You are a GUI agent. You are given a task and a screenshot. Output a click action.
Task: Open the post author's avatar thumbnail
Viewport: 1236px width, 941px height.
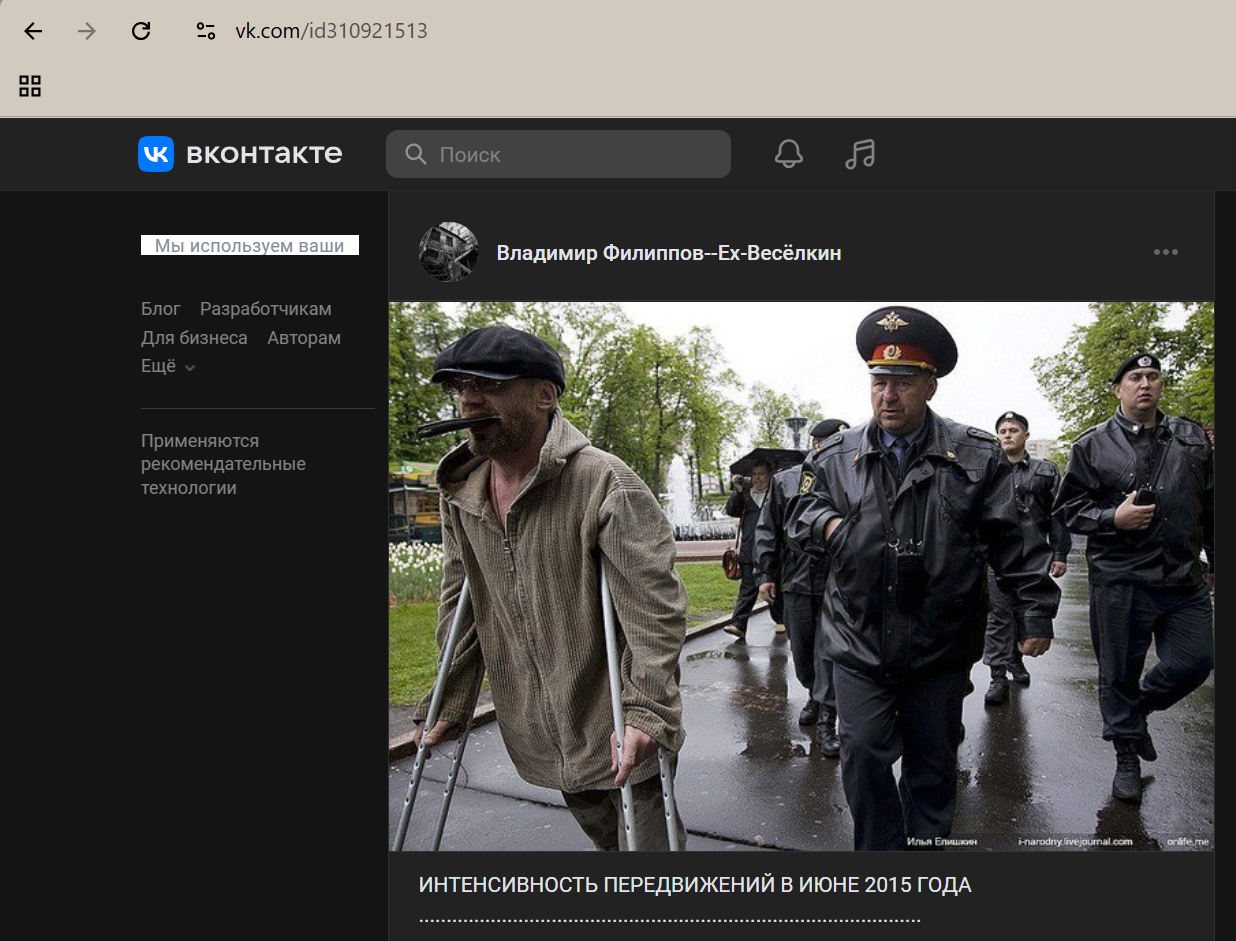pyautogui.click(x=448, y=252)
